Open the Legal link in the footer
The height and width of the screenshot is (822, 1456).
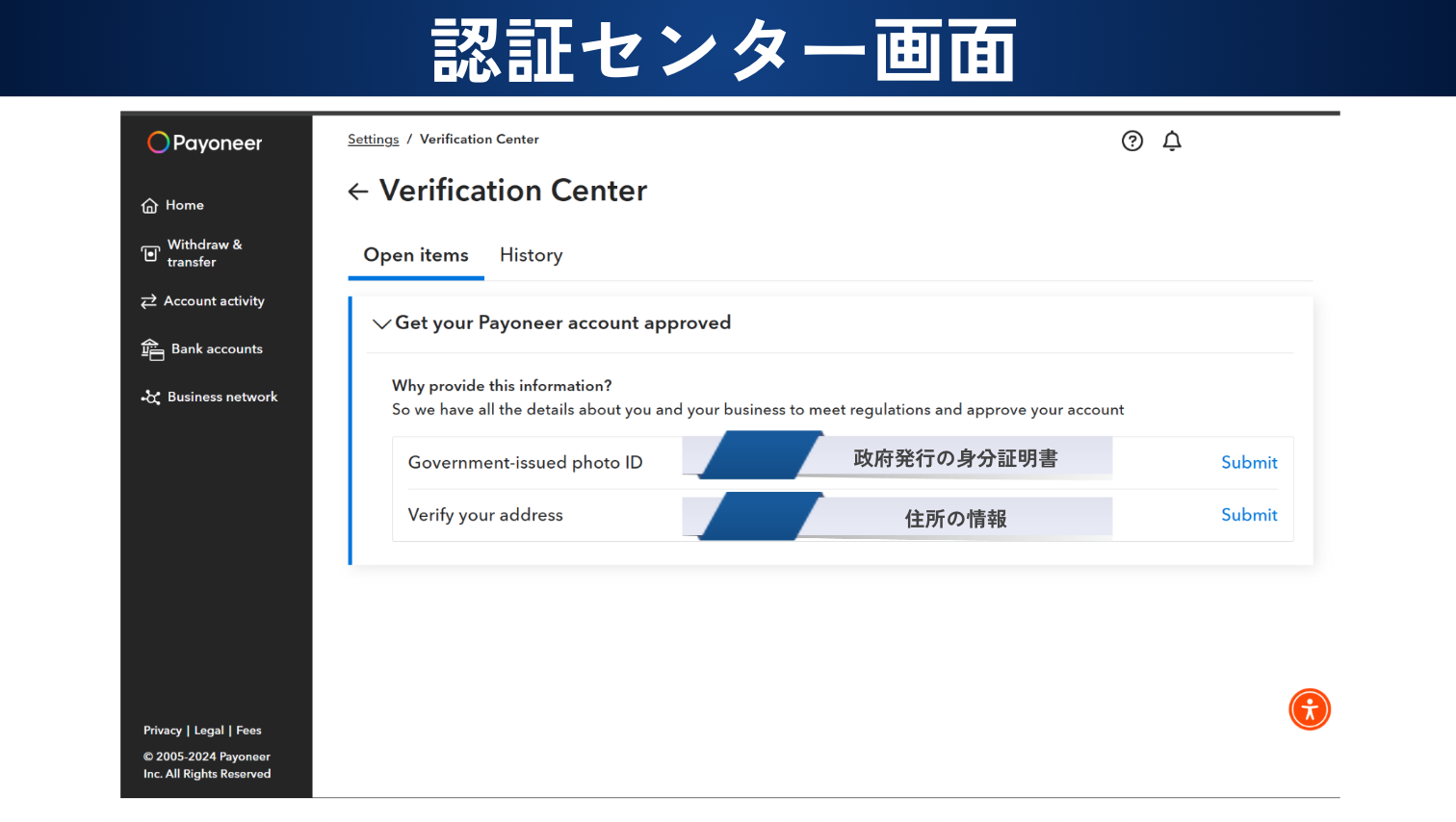[x=209, y=731]
